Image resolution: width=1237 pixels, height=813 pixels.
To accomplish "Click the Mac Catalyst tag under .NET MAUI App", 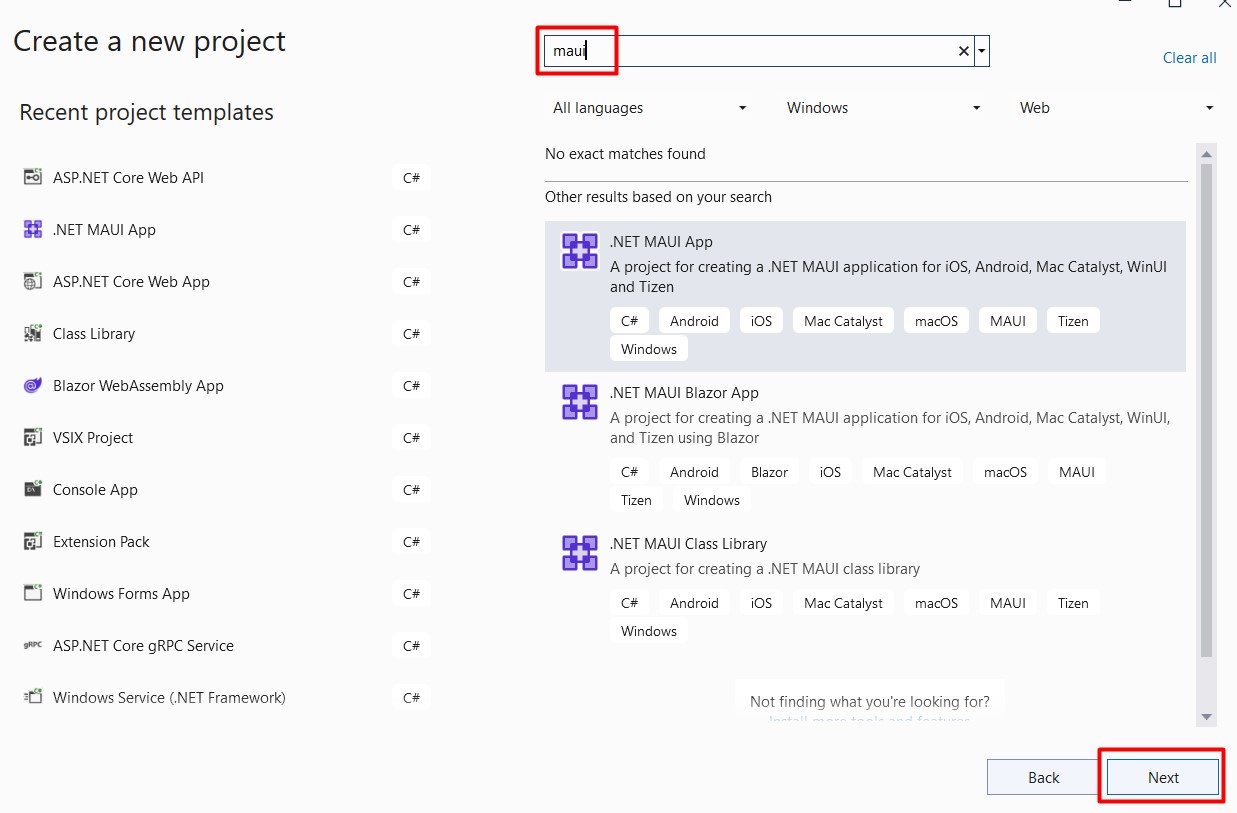I will 843,321.
